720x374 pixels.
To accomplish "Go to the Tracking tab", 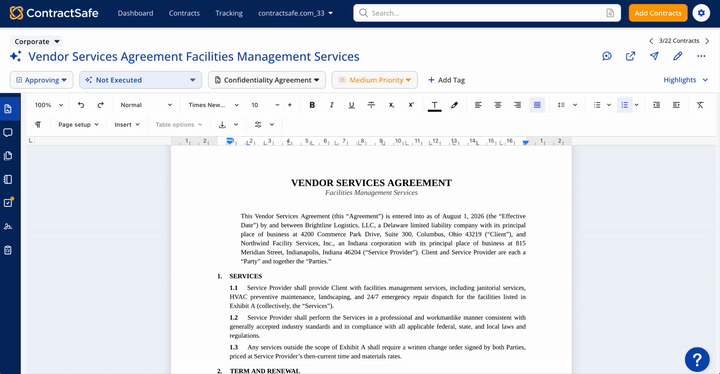I will coord(229,13).
